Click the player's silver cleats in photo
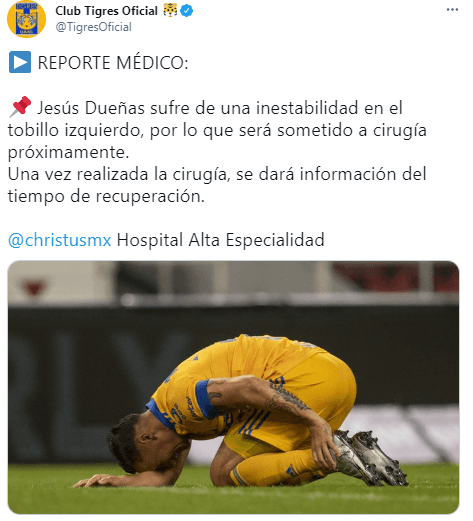 coord(370,458)
